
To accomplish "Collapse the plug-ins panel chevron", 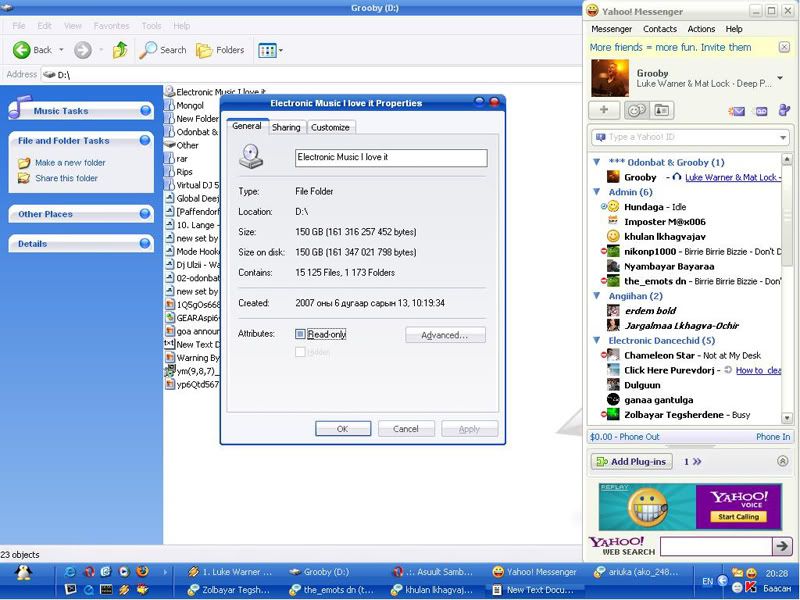I will click(782, 461).
